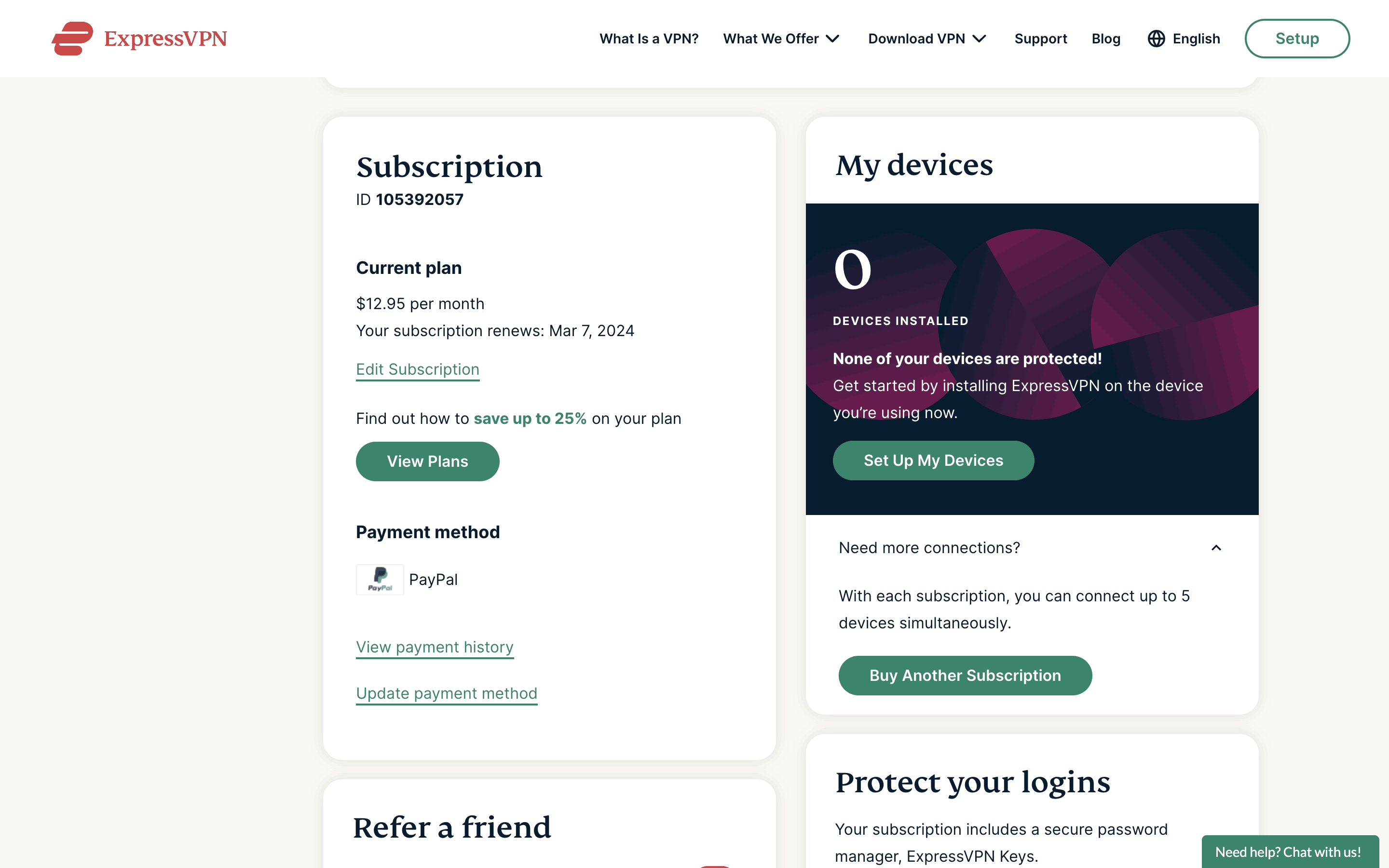1389x868 pixels.
Task: Select the English language option
Action: pos(1196,39)
